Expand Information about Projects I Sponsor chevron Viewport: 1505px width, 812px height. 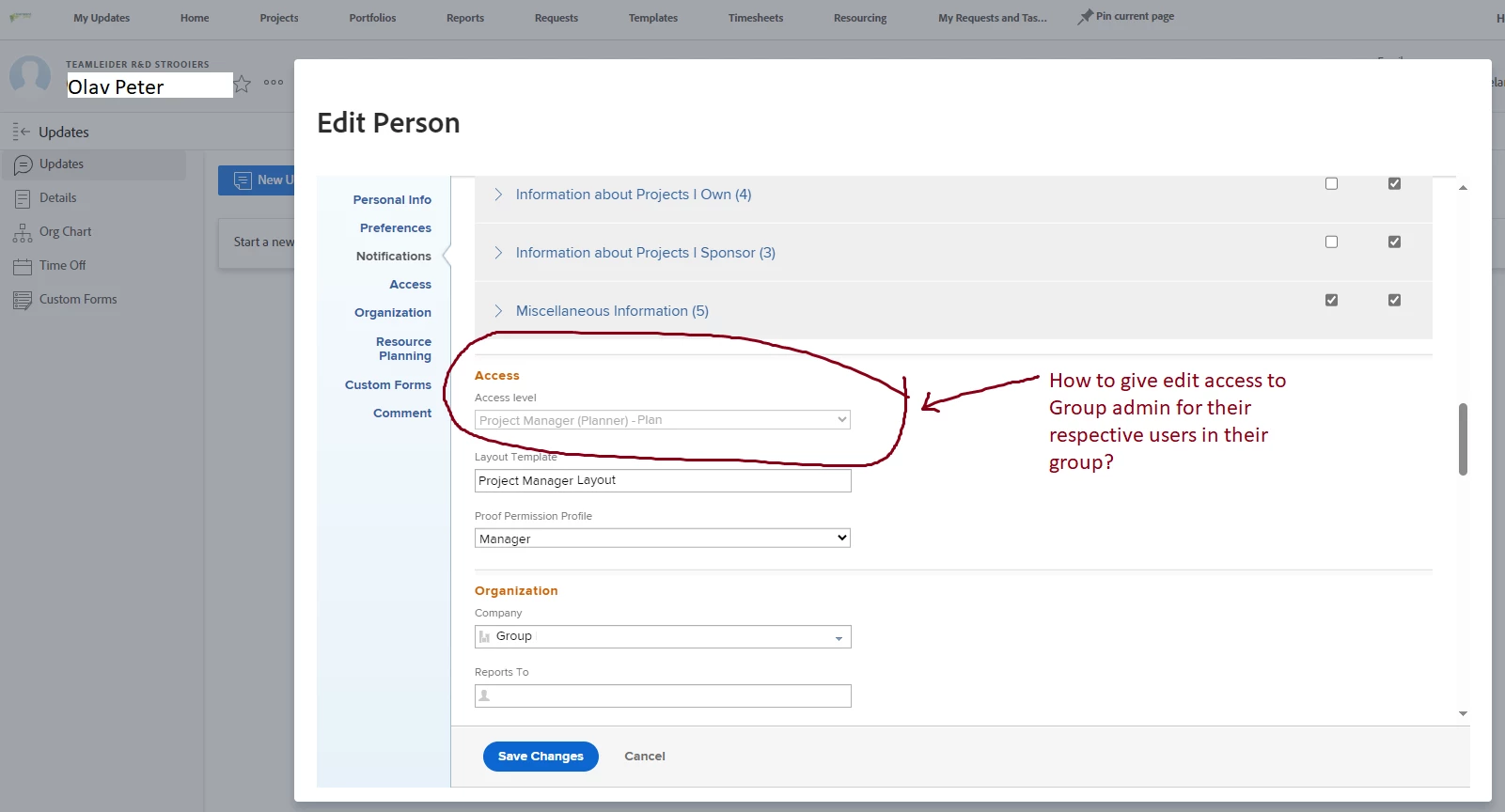coord(498,253)
